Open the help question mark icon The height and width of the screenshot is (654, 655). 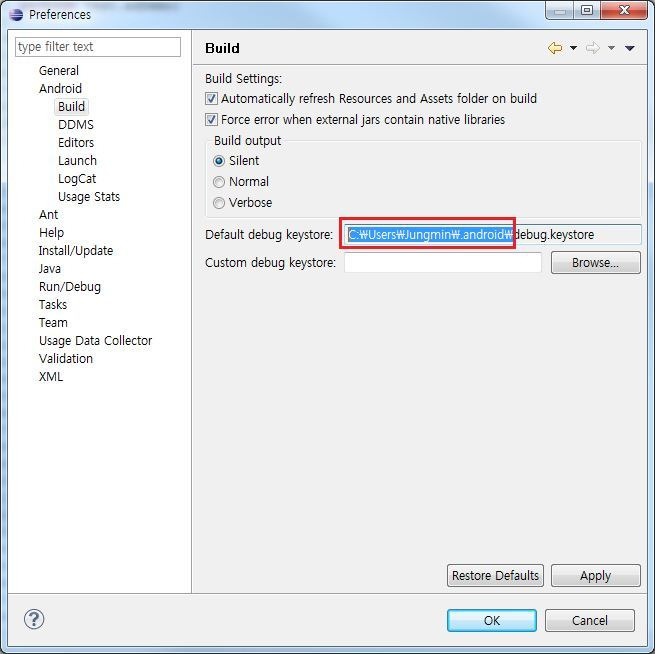click(34, 619)
